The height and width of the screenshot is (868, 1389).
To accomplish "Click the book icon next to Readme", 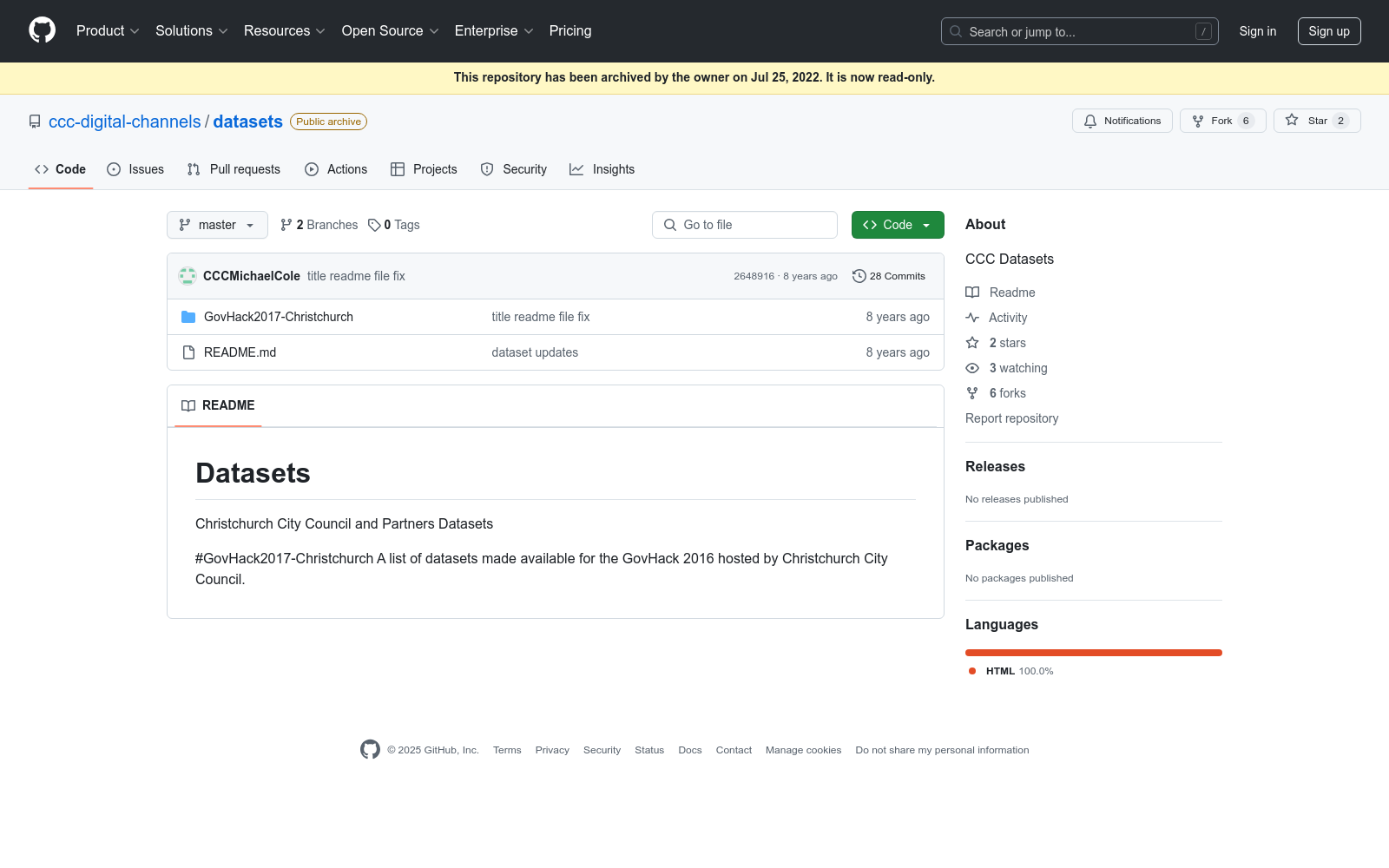I will 972,293.
